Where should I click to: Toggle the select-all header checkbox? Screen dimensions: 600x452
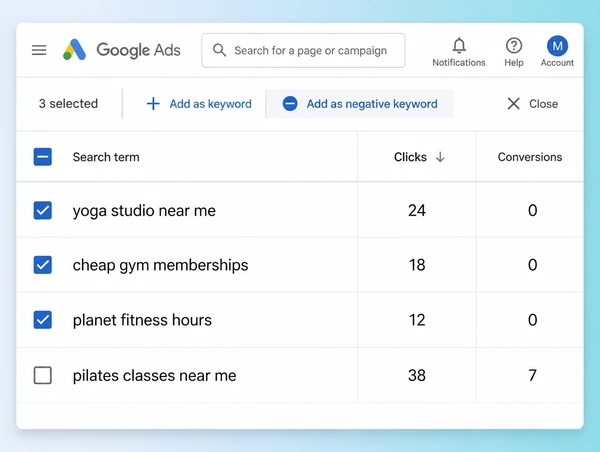[43, 157]
